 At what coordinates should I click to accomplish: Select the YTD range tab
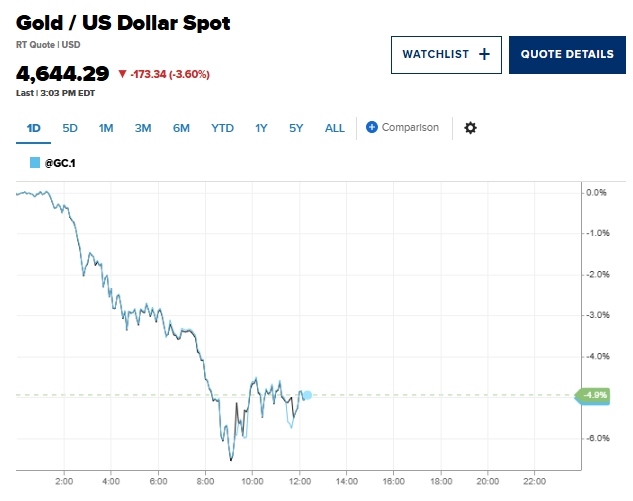[222, 128]
